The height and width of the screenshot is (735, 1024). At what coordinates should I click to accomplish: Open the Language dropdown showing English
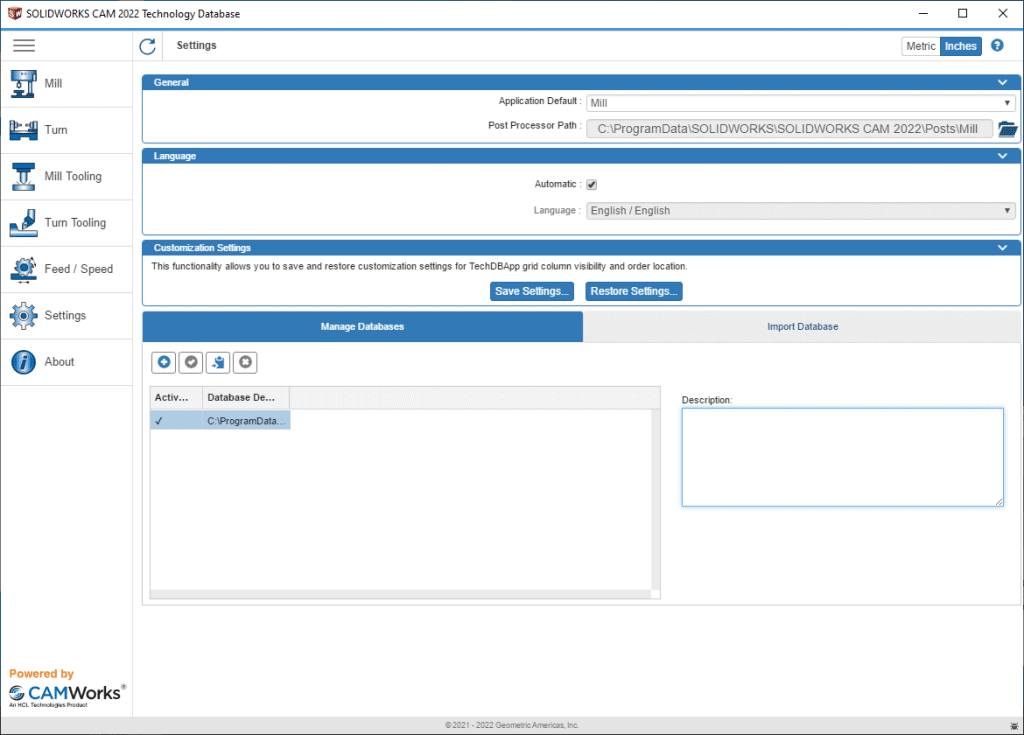(x=801, y=210)
